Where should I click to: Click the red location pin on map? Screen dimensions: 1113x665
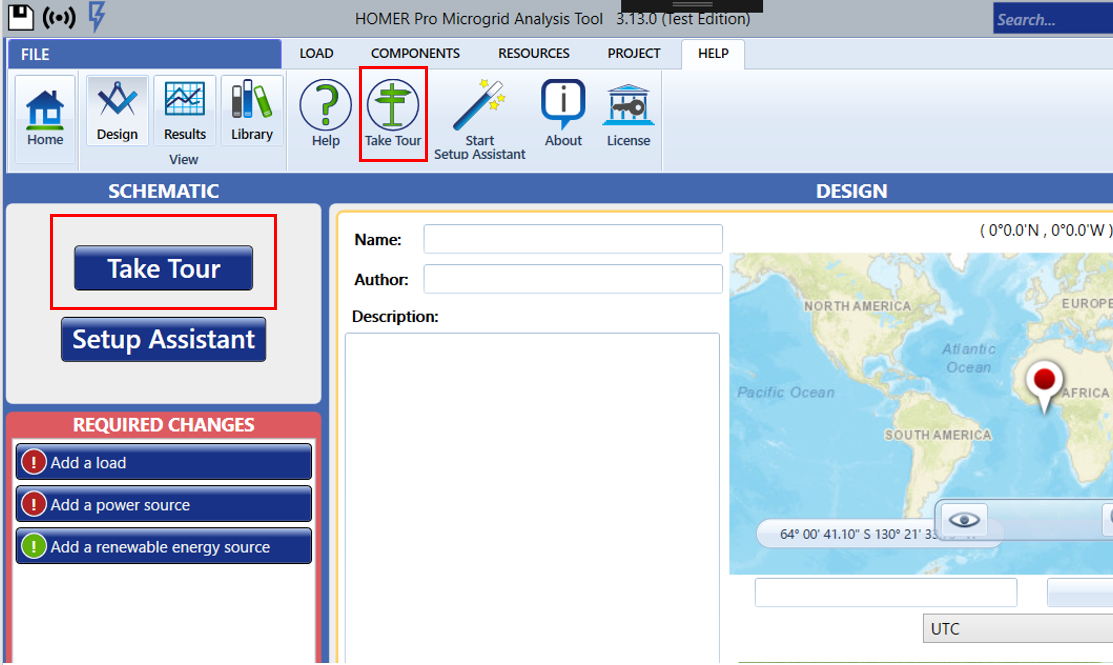pos(1044,382)
